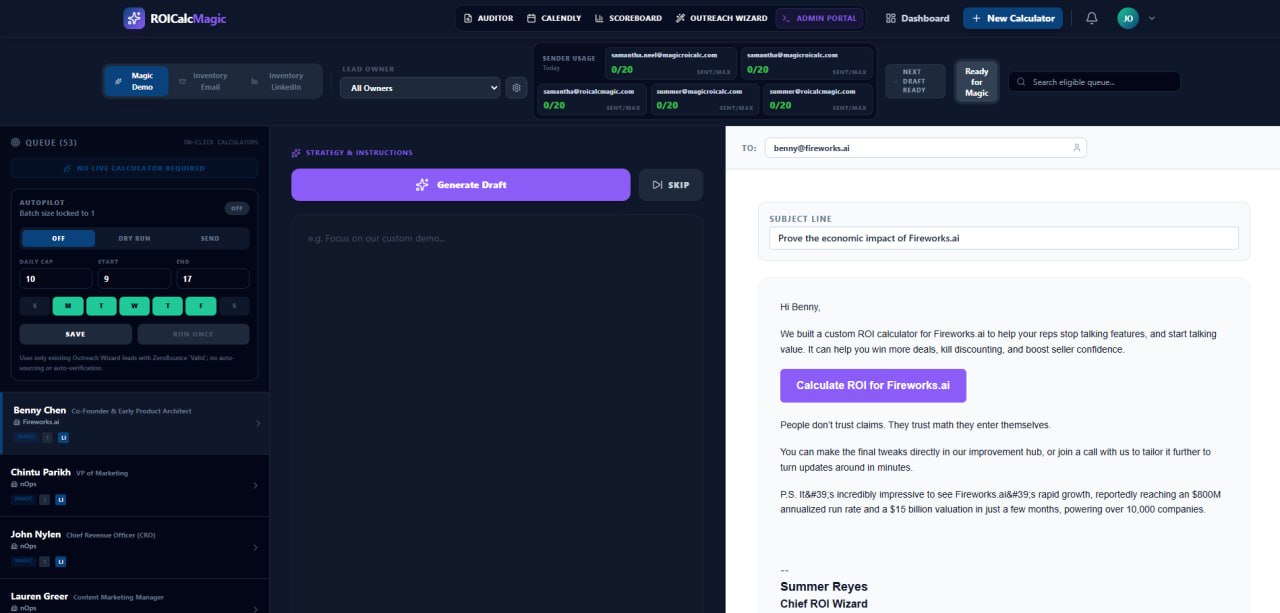The height and width of the screenshot is (613, 1280).
Task: Open the Scoreboard tab
Action: (x=628, y=18)
